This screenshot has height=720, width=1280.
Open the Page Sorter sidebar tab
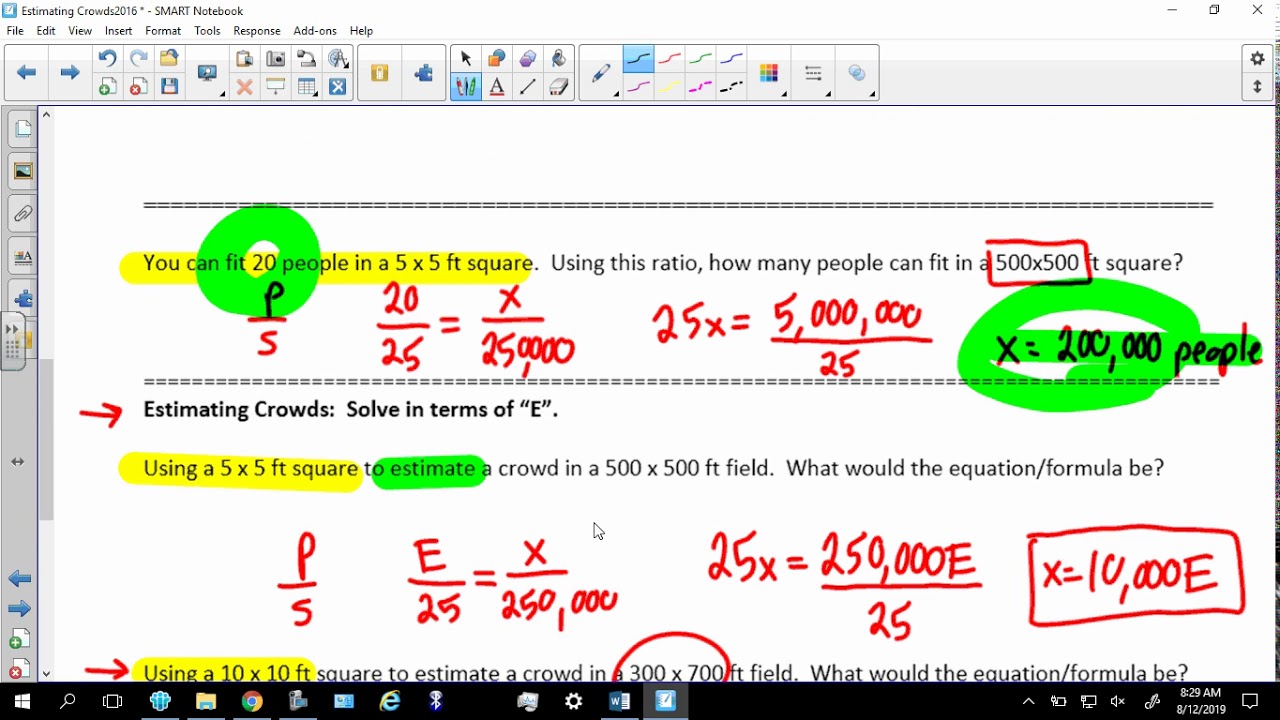tap(23, 129)
